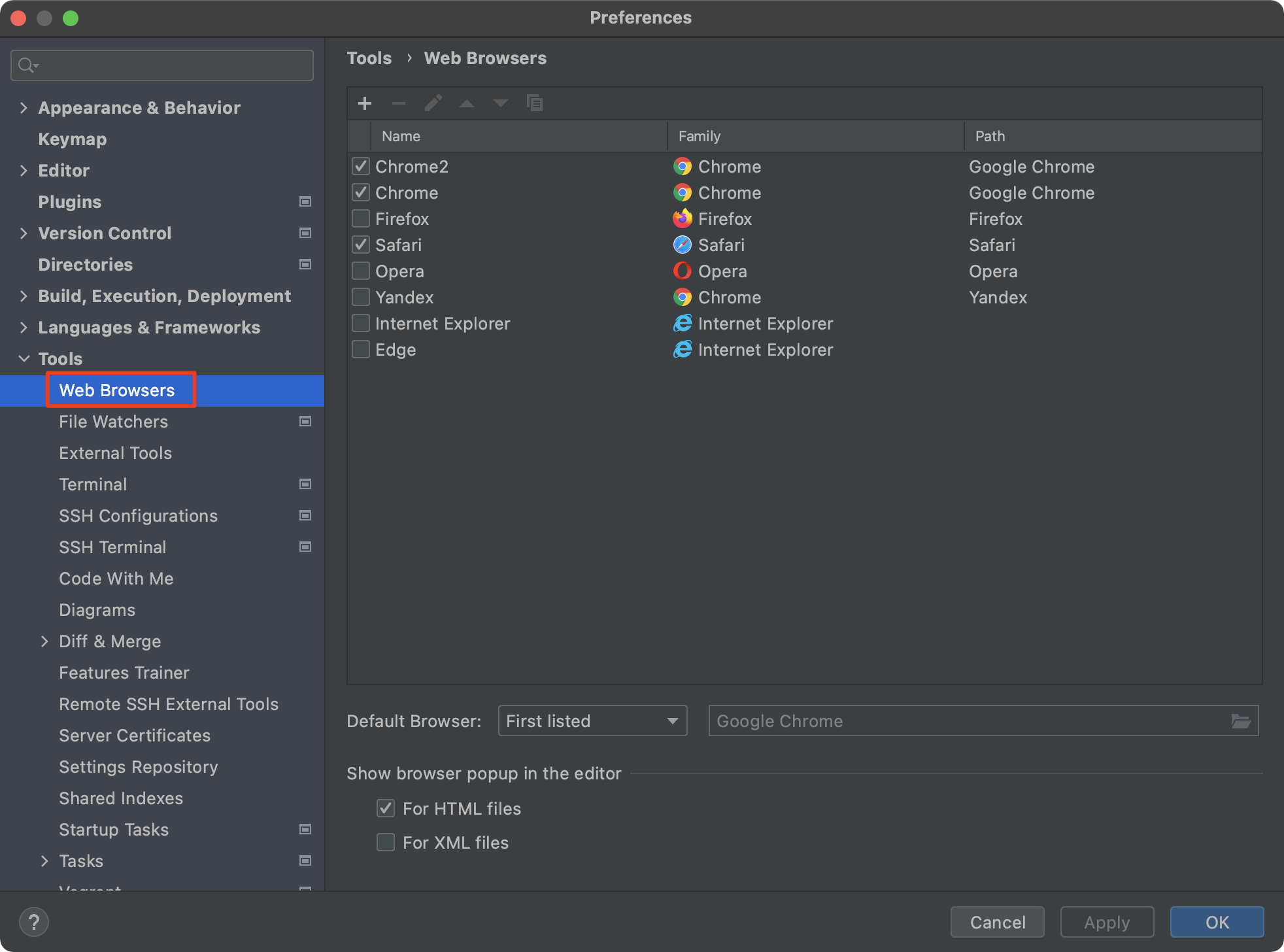Open the Default Browser dropdown
The image size is (1284, 952).
click(x=592, y=721)
